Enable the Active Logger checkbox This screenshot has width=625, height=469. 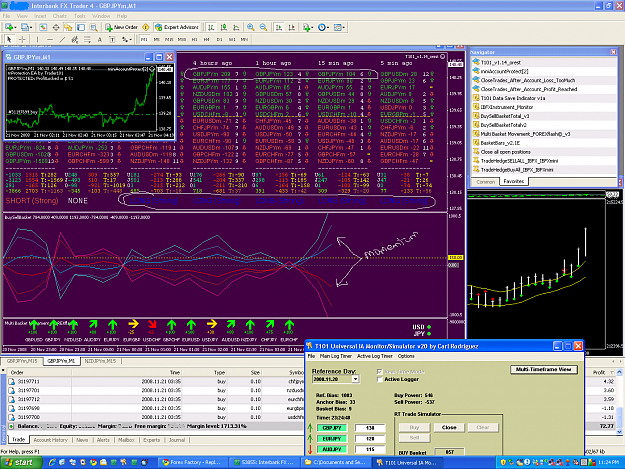379,379
